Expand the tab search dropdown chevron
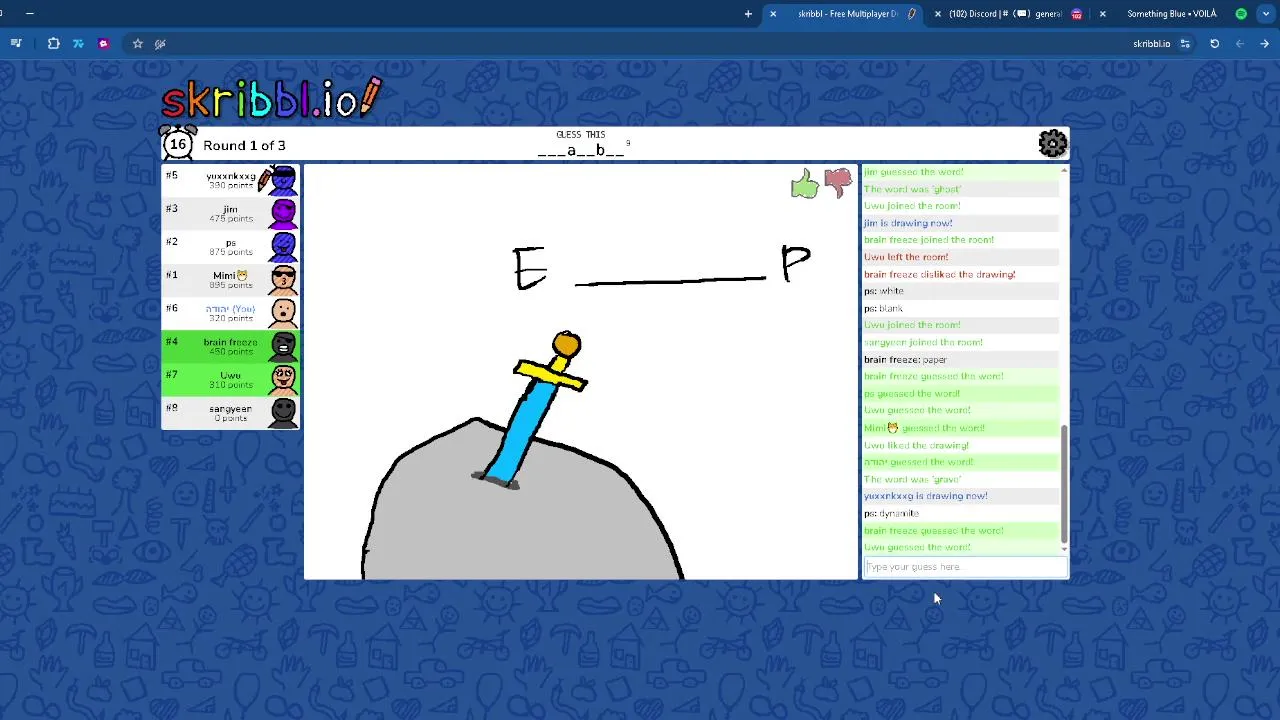Image resolution: width=1280 pixels, height=720 pixels. pos(1265,14)
